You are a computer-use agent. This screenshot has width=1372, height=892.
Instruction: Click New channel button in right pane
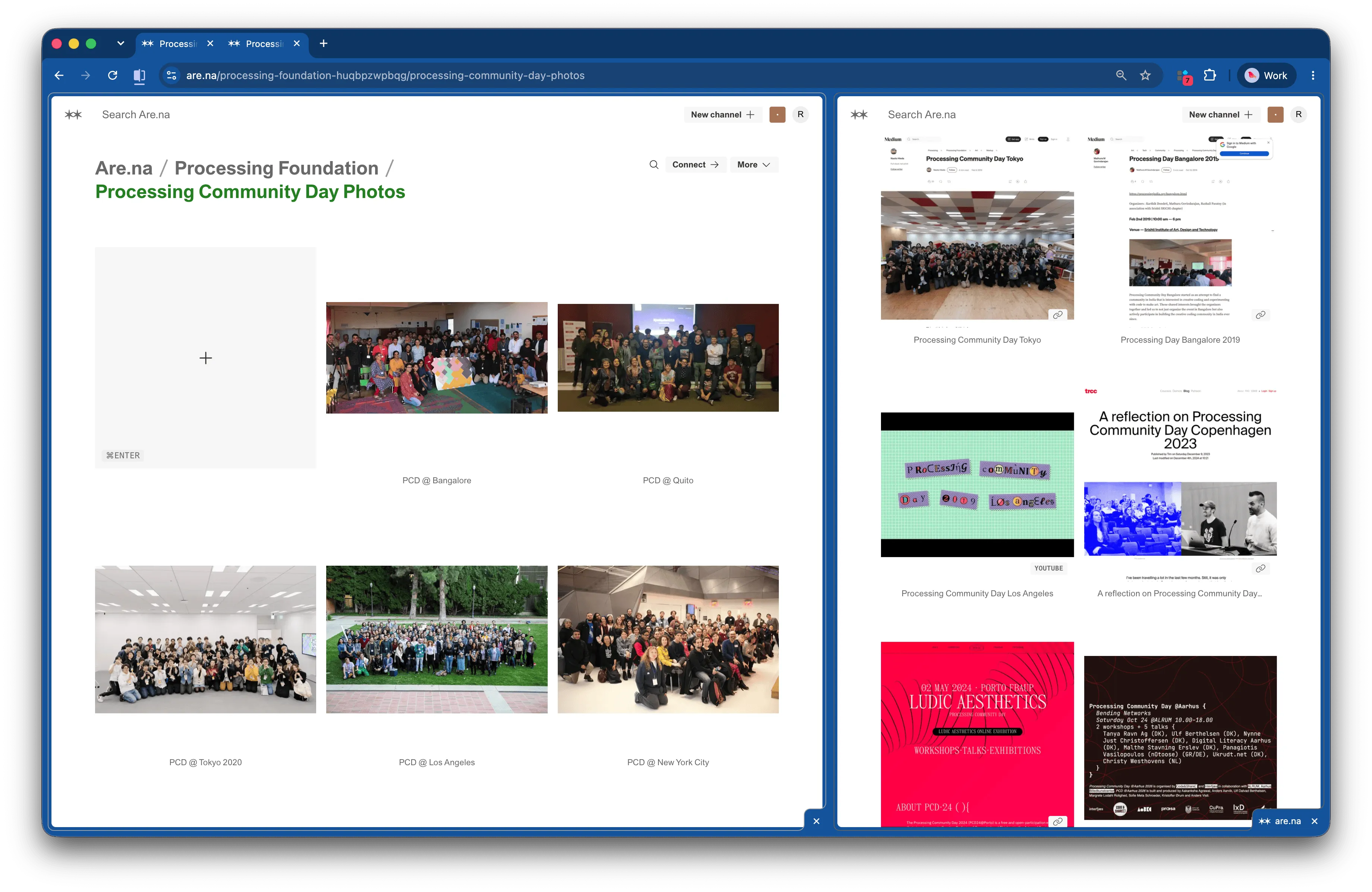(x=1220, y=115)
